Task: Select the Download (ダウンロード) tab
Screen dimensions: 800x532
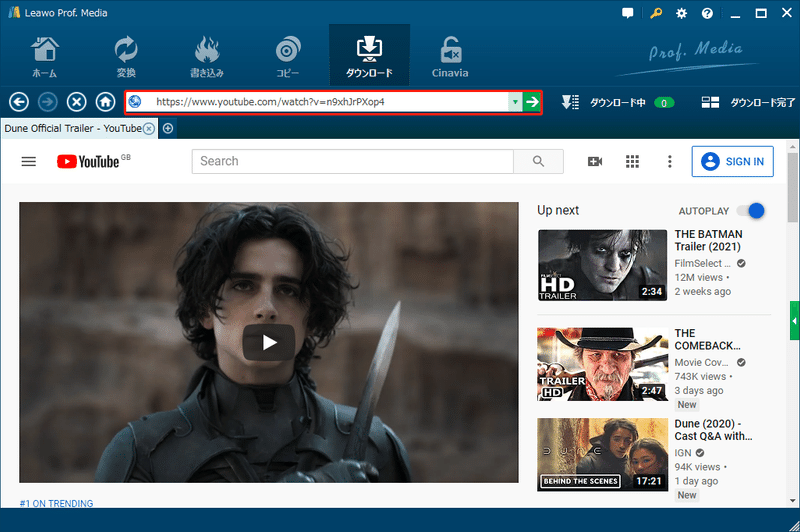Action: pos(369,55)
